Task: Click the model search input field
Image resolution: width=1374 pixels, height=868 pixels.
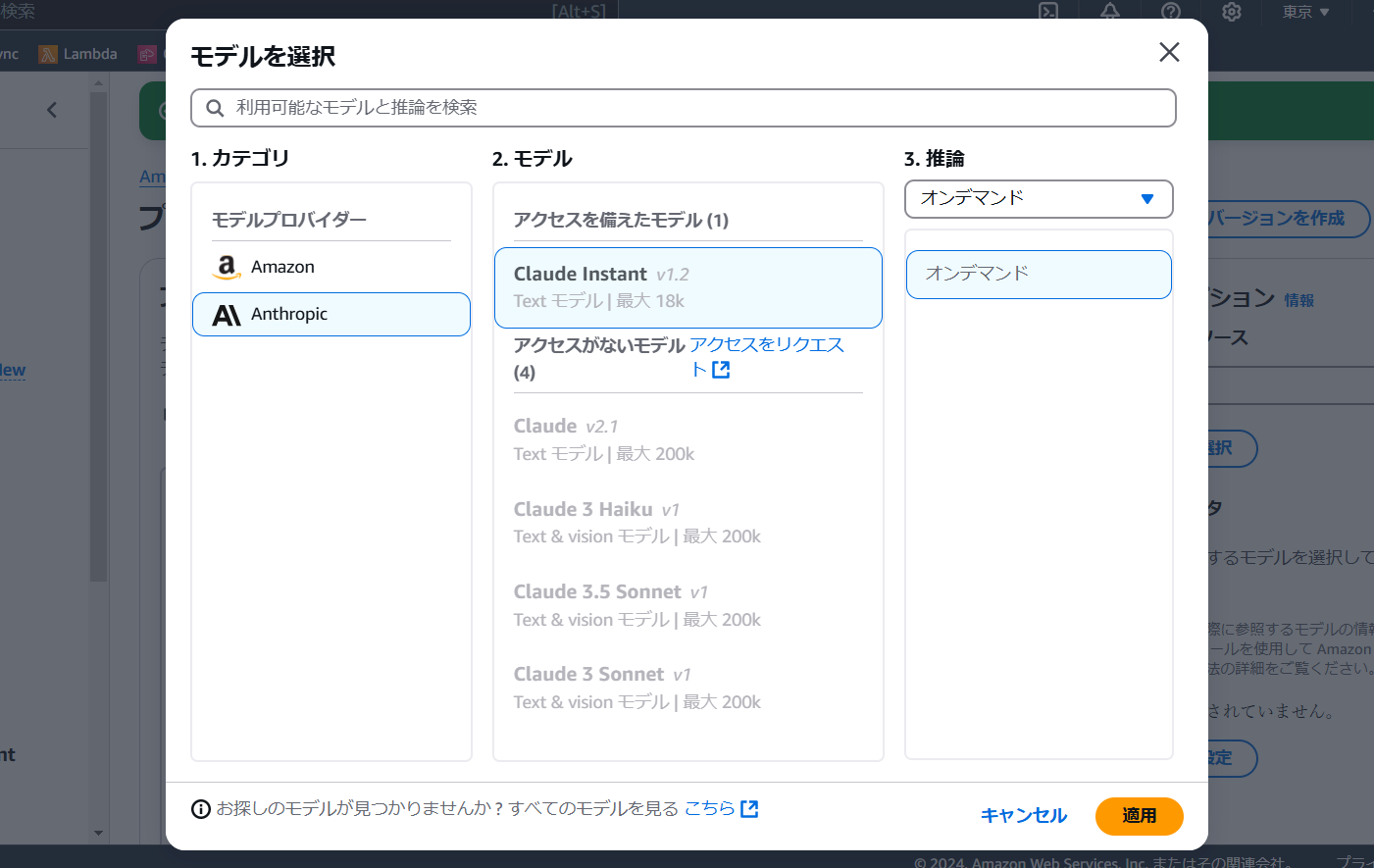Action: [x=684, y=108]
